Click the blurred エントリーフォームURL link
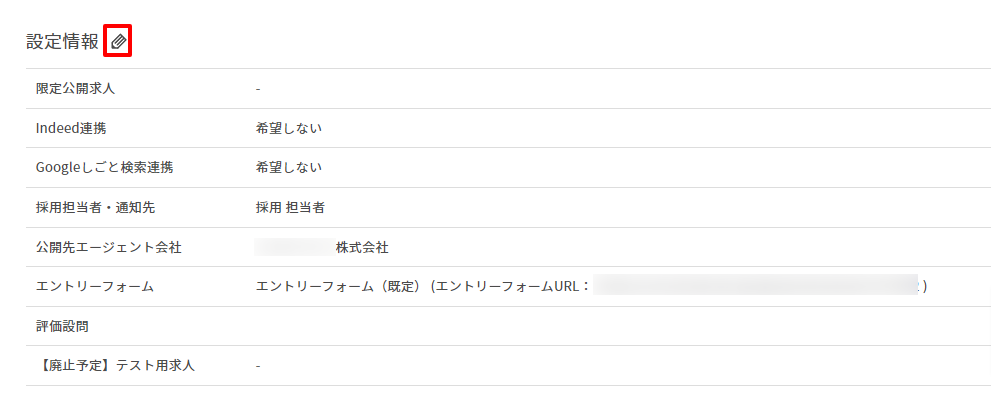This screenshot has width=991, height=402. [x=755, y=286]
